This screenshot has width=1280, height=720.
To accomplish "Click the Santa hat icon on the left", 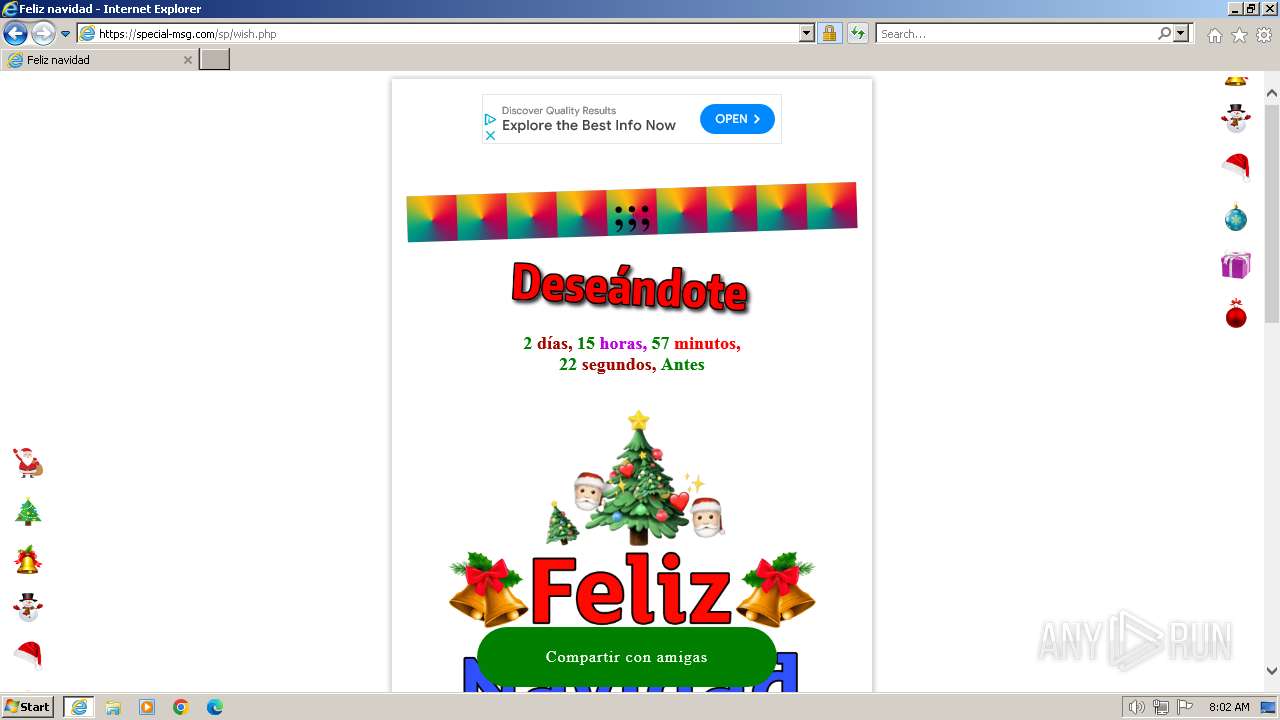I will coord(28,655).
